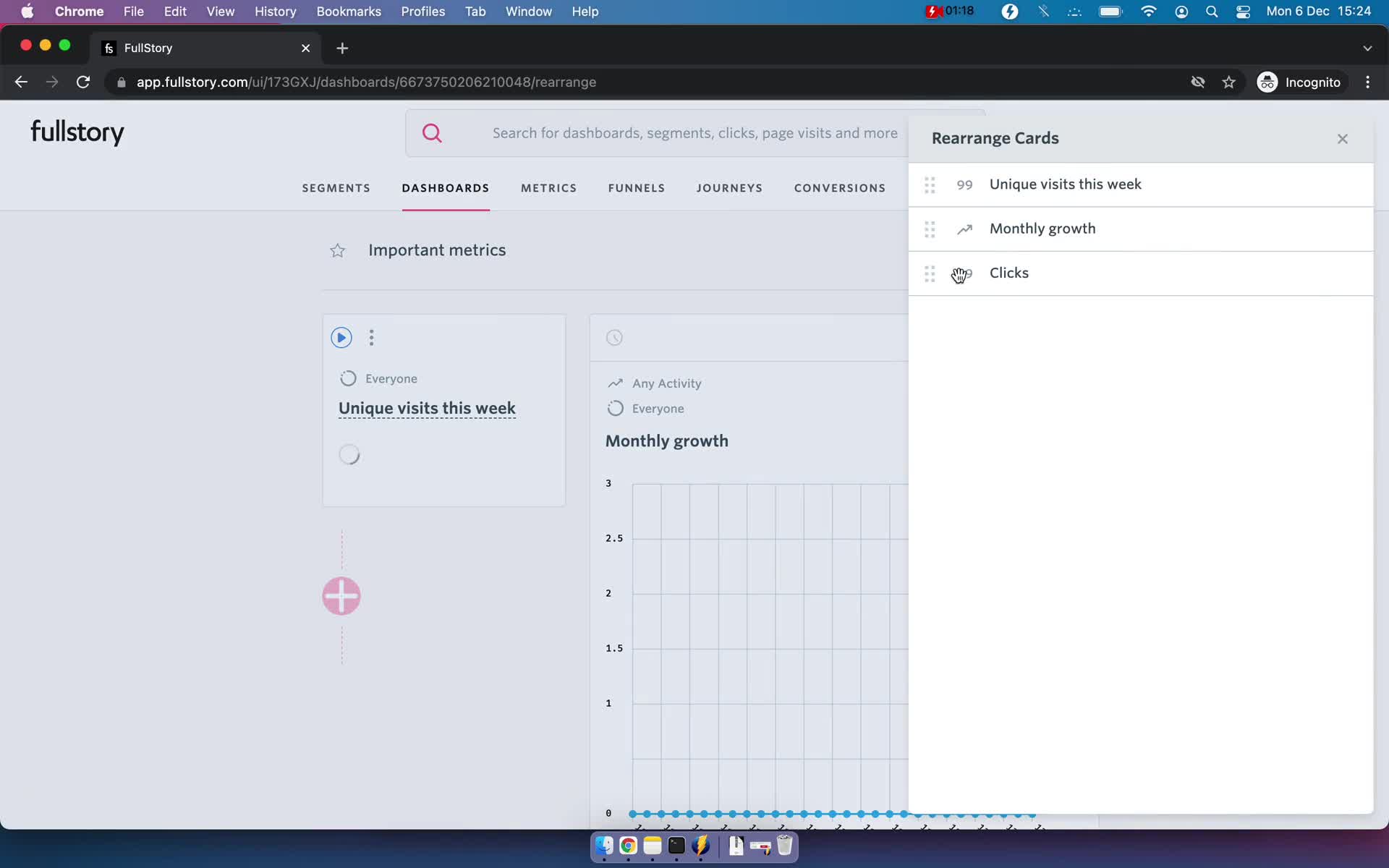Go to the Conversions tab
The height and width of the screenshot is (868, 1389).
(839, 188)
